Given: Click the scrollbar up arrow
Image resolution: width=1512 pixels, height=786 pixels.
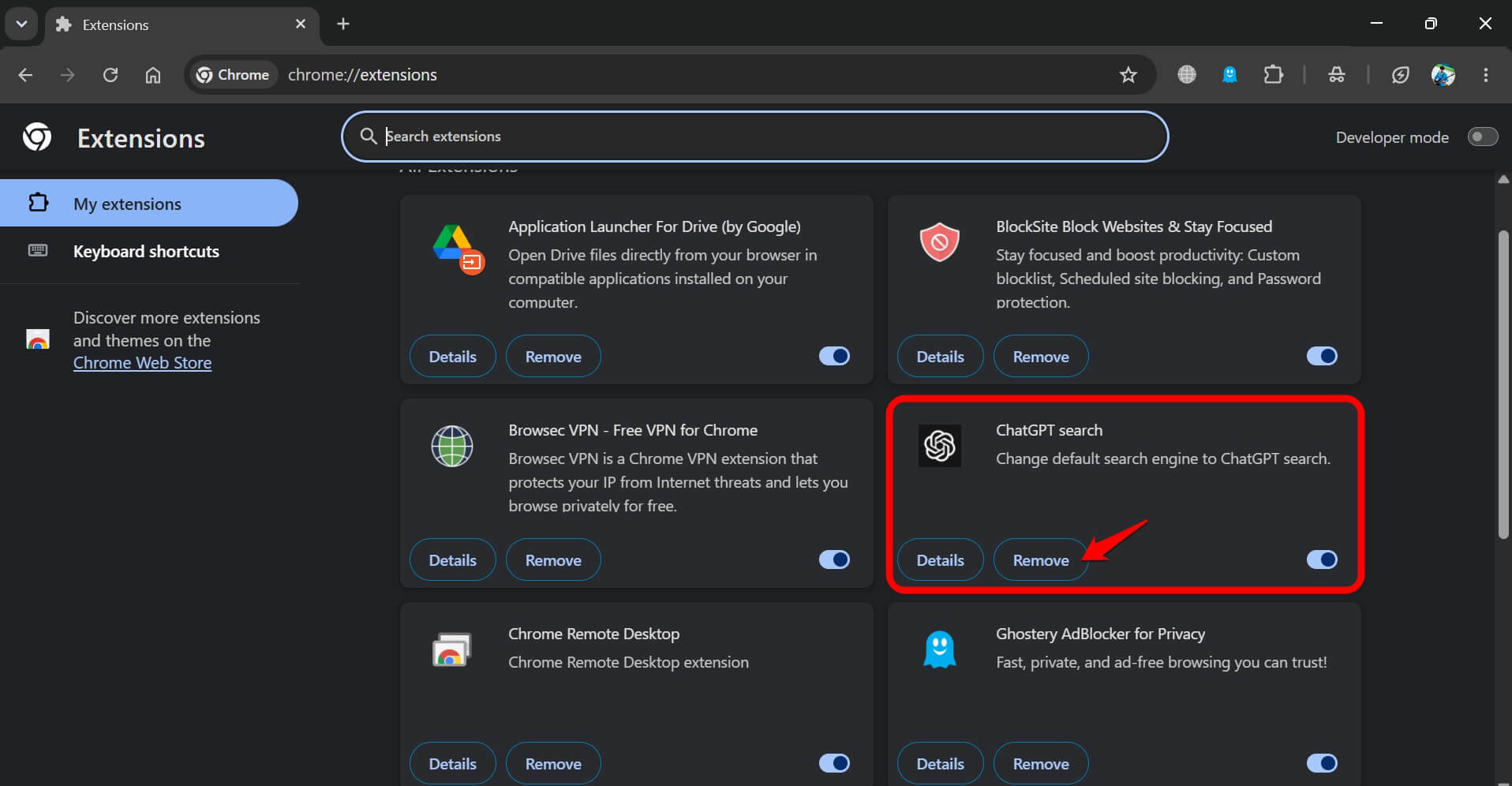Looking at the screenshot, I should pos(1503,180).
